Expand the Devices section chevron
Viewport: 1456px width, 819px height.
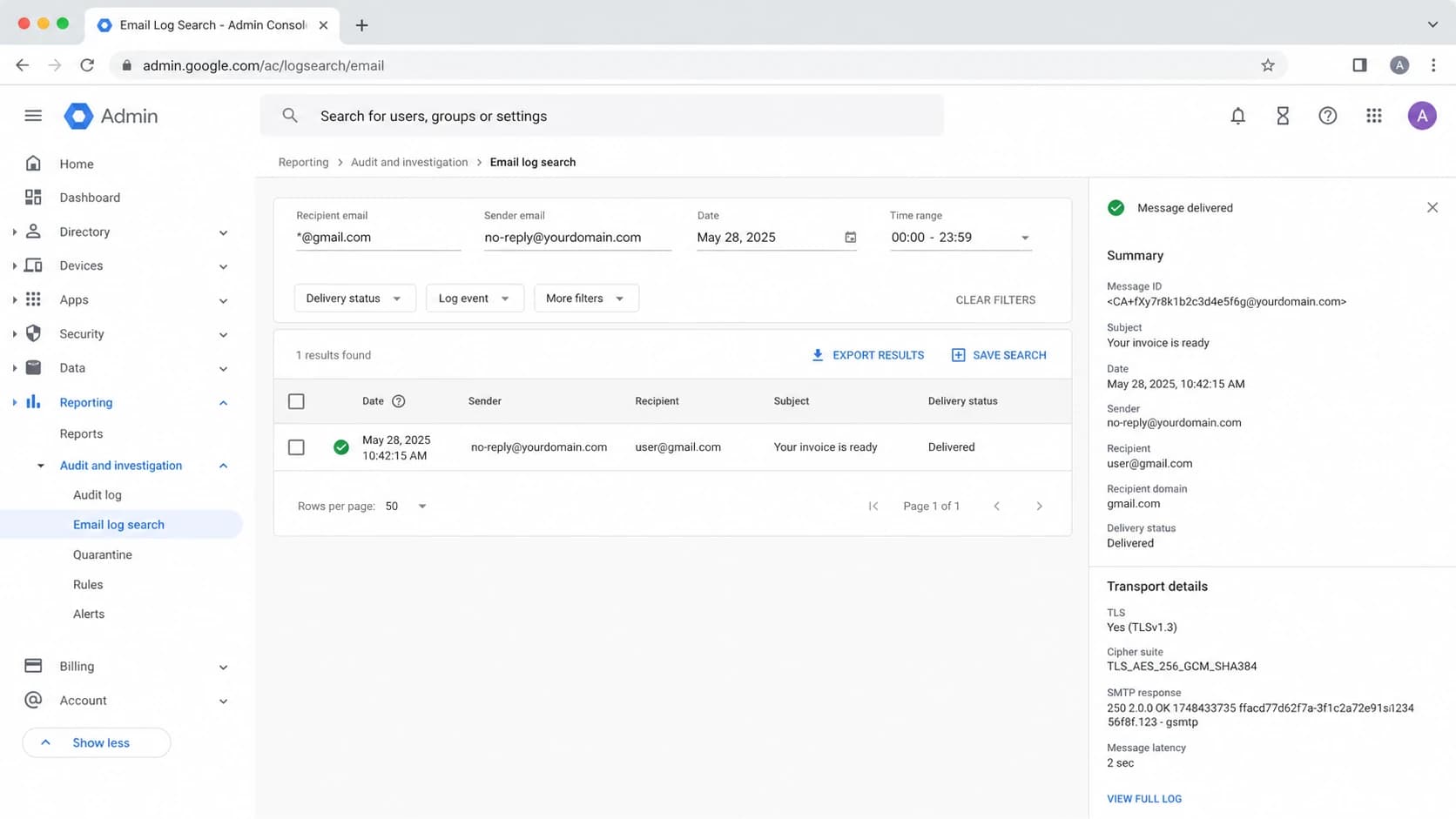point(223,266)
